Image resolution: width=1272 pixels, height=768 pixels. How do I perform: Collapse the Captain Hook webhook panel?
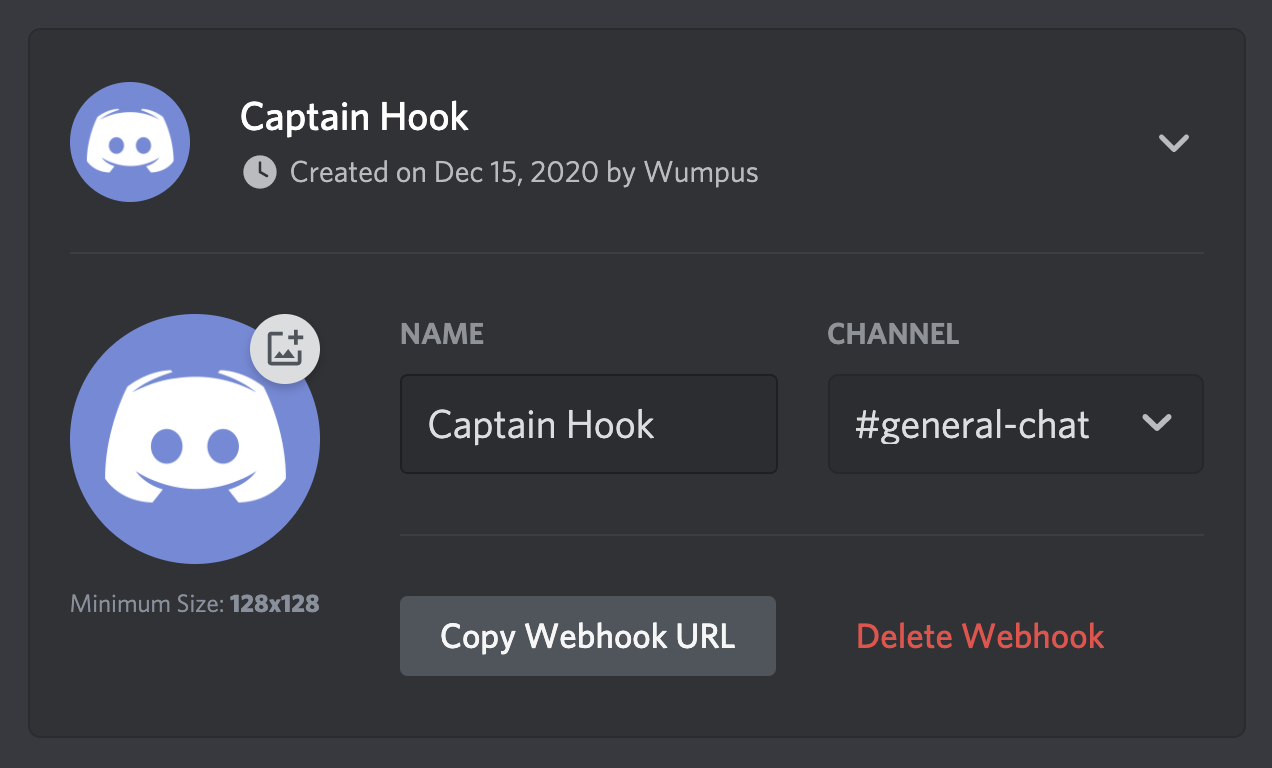tap(1173, 142)
